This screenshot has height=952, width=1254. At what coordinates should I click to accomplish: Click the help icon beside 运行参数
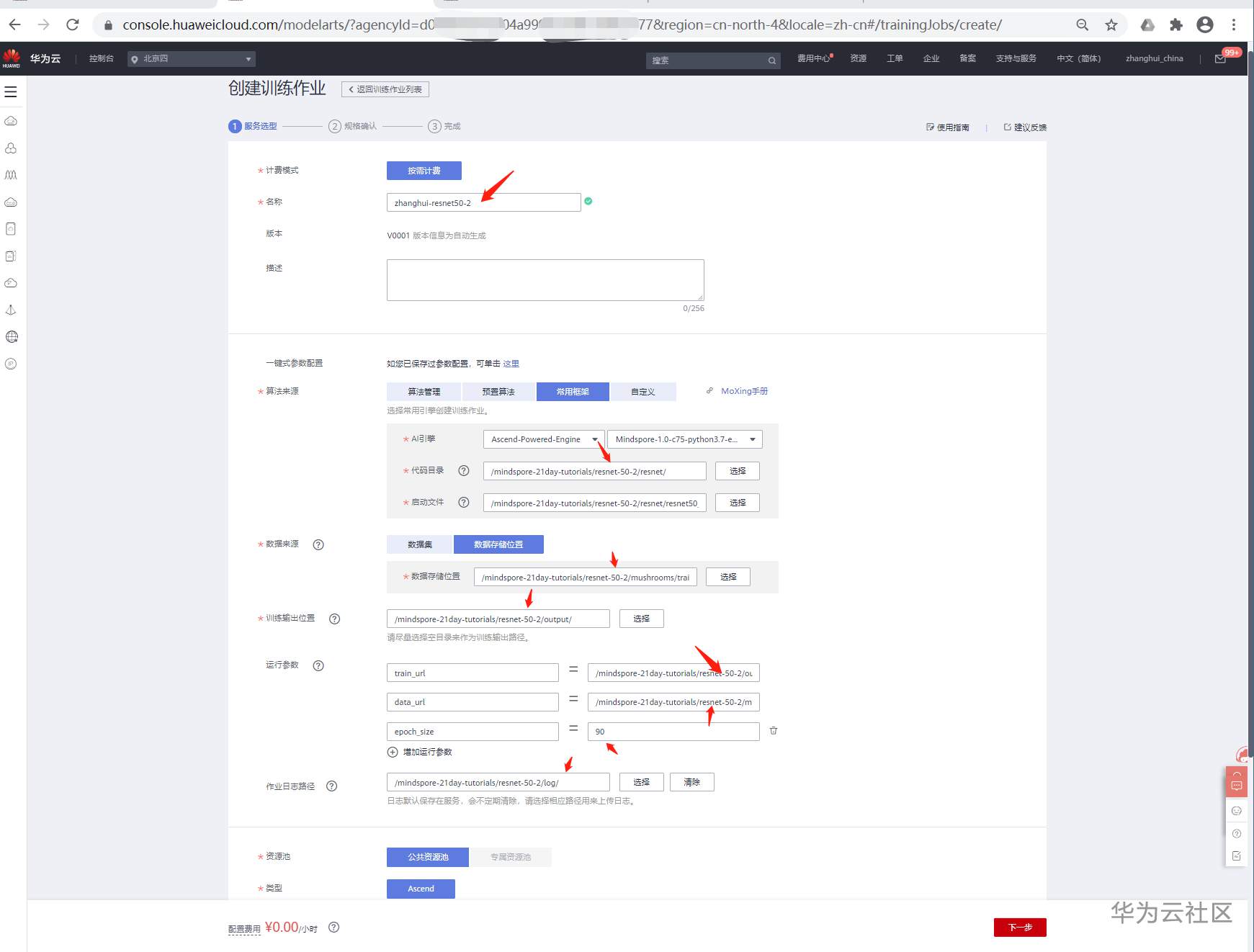point(318,665)
